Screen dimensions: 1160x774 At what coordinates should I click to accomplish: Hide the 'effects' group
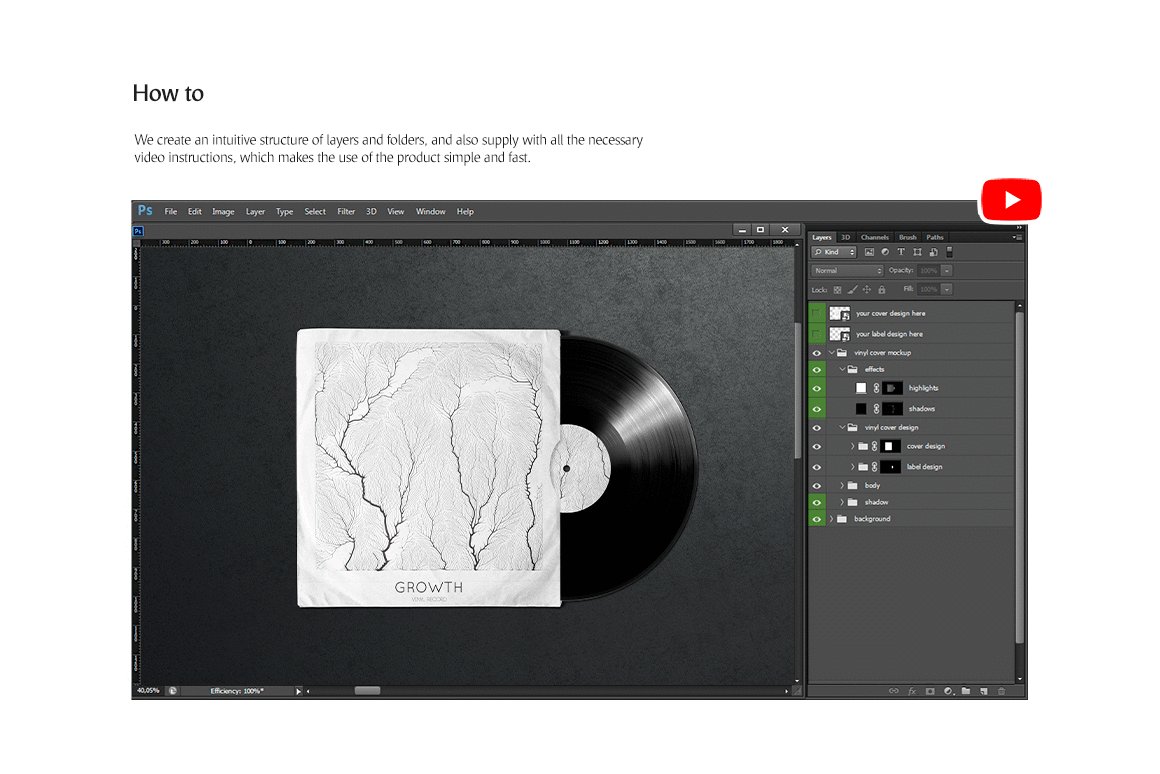(817, 369)
